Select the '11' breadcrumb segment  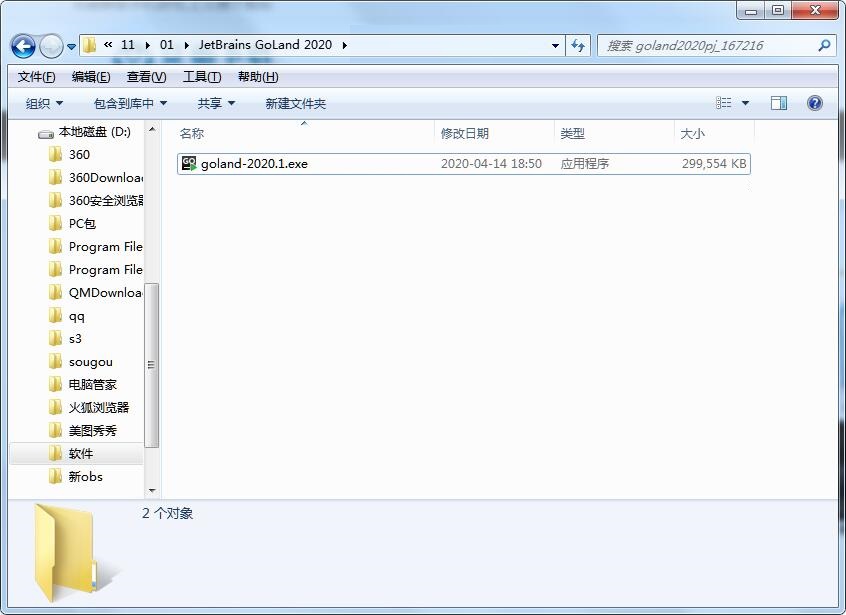tap(128, 45)
